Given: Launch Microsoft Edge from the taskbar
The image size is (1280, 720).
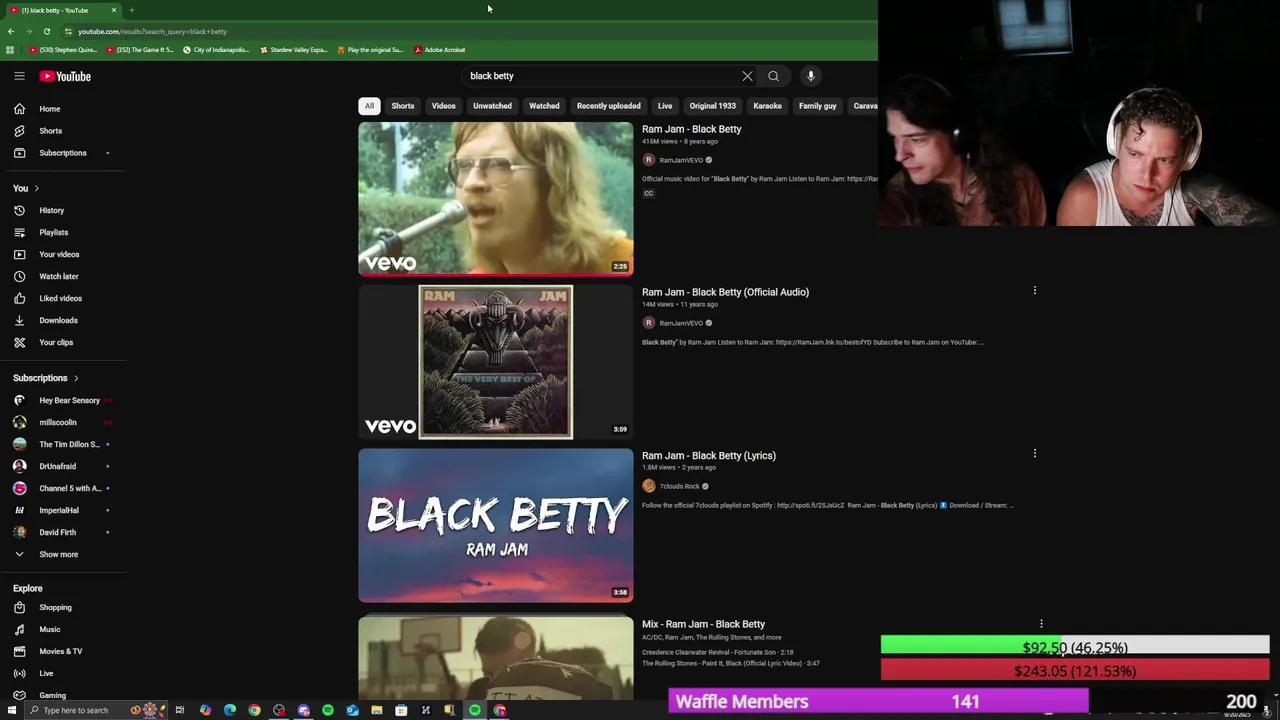Looking at the screenshot, I should pos(230,711).
